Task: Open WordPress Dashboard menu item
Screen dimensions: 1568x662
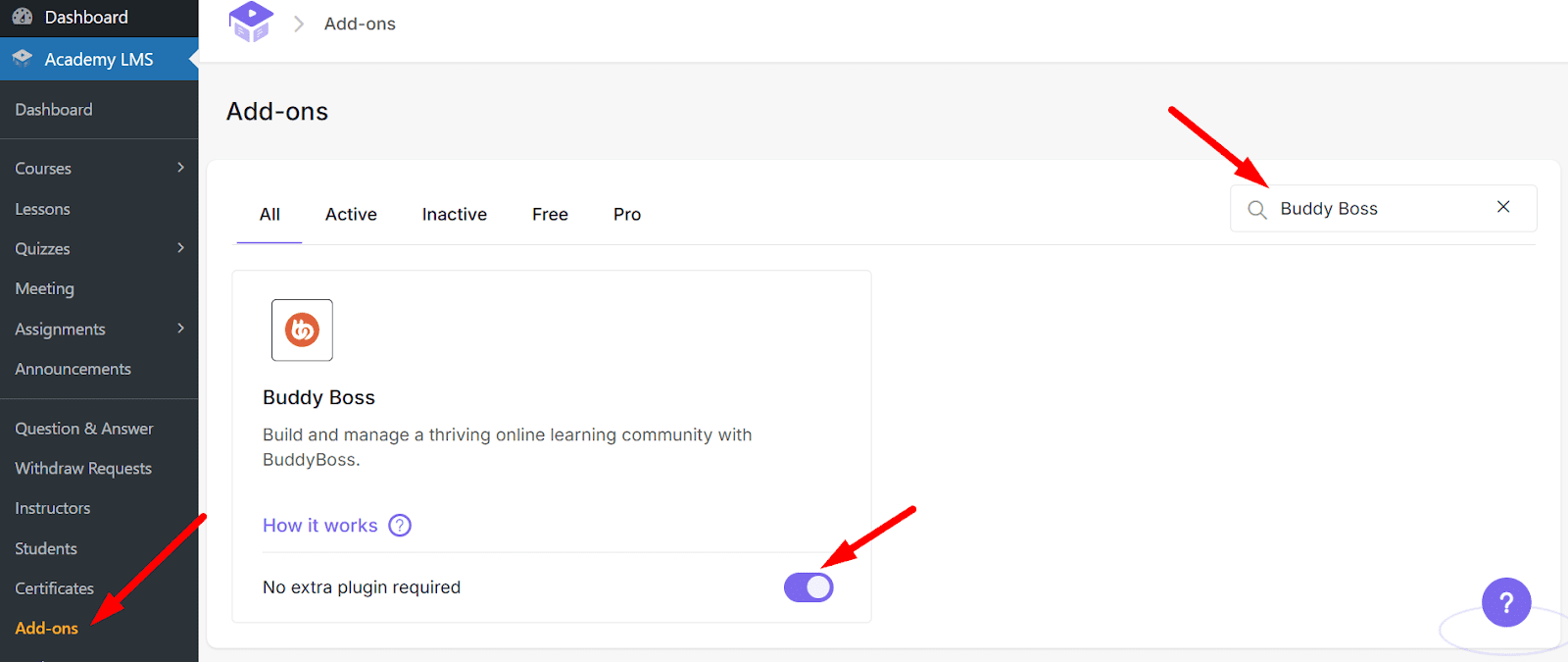Action: click(99, 18)
